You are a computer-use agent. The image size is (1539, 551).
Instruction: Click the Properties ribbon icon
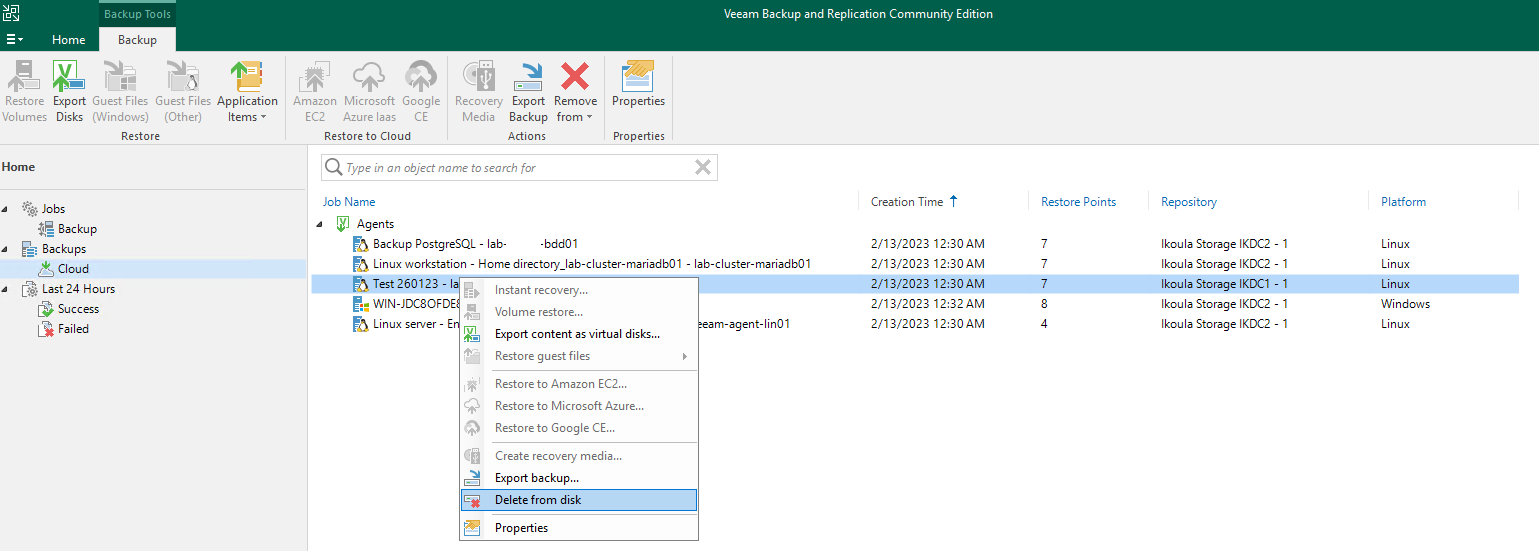638,84
